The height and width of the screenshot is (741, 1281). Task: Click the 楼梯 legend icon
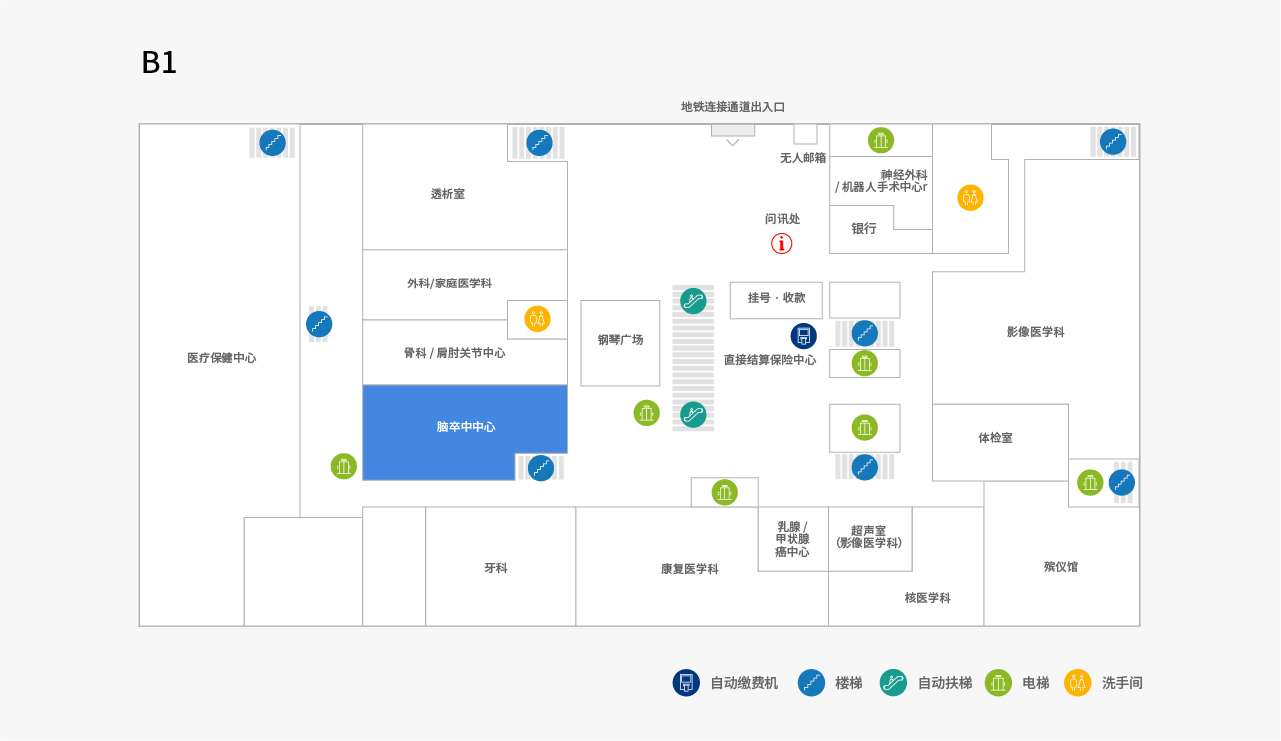click(x=811, y=683)
